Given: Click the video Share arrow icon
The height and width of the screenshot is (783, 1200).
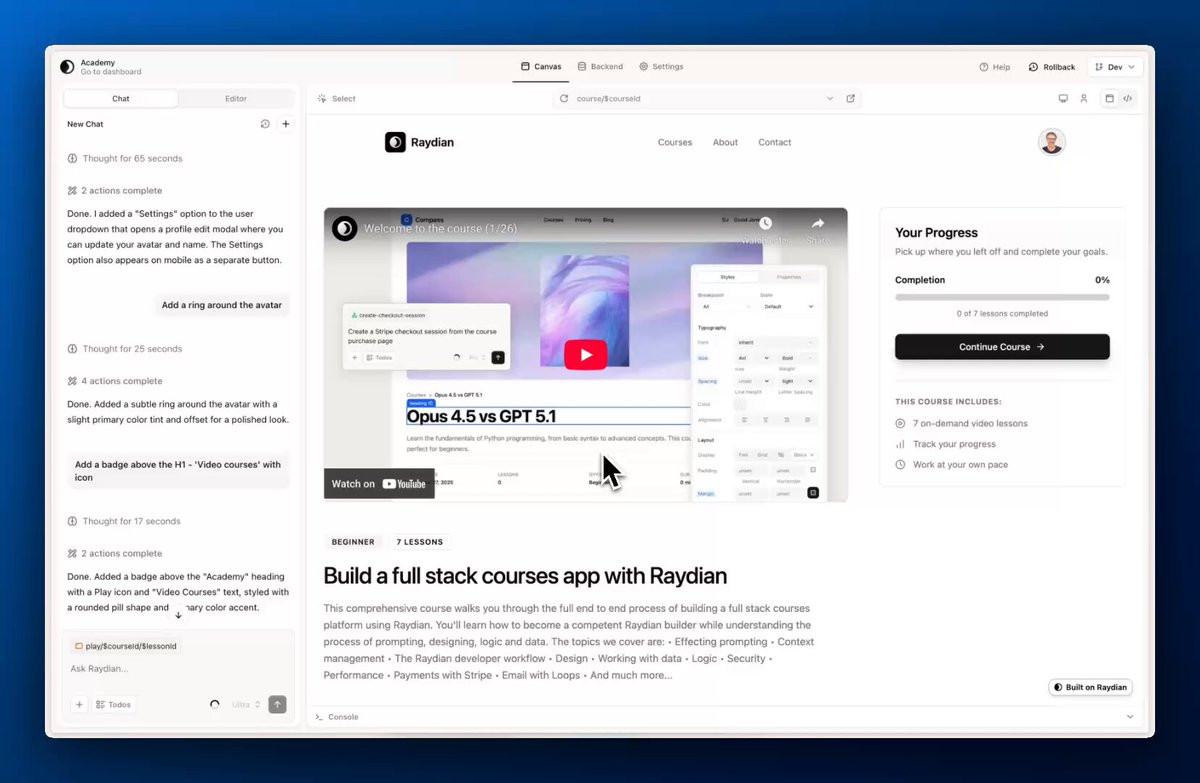Looking at the screenshot, I should click(817, 224).
